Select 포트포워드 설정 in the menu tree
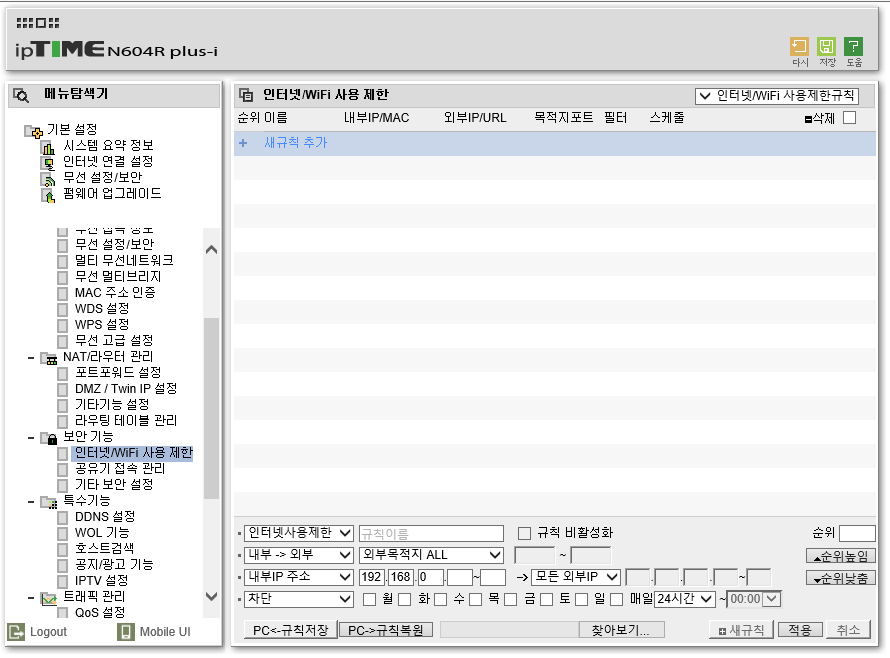This screenshot has width=890, height=658. point(117,372)
